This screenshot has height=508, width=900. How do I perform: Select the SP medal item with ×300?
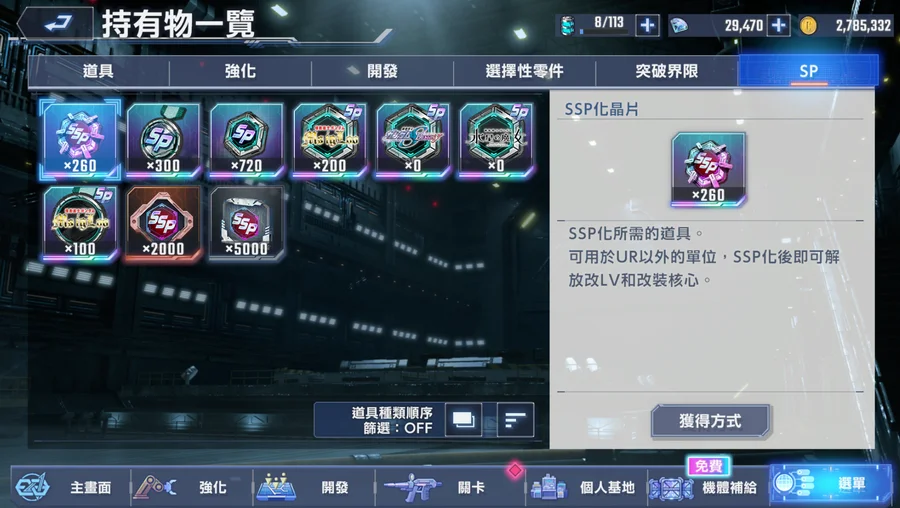(x=164, y=139)
